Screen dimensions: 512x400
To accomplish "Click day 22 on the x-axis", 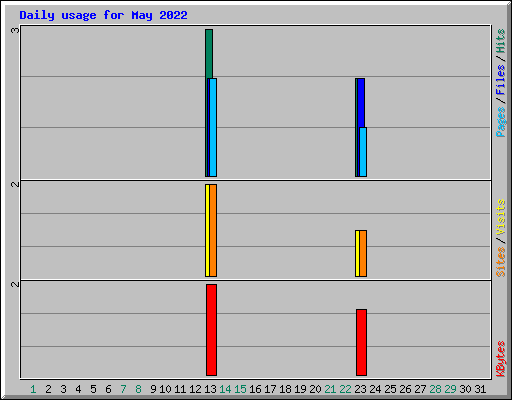I will tap(345, 389).
